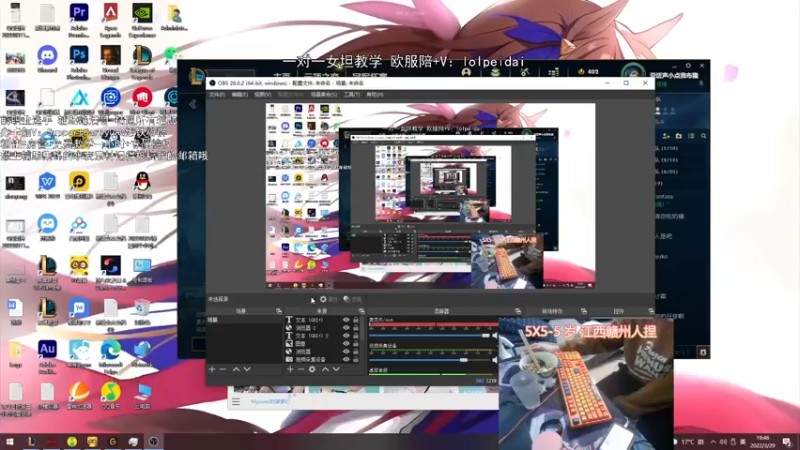Toggle visibility of 文本 (GDI+) 2 source
800x450 pixels.
[x=346, y=336]
